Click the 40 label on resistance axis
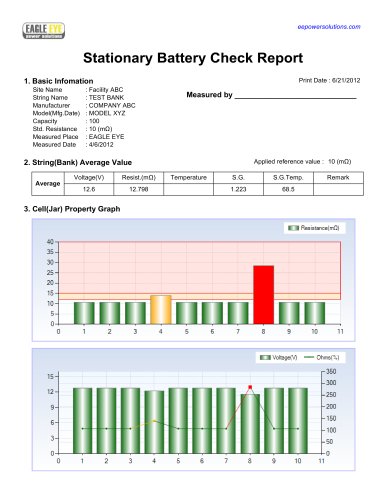 [x=50, y=242]
